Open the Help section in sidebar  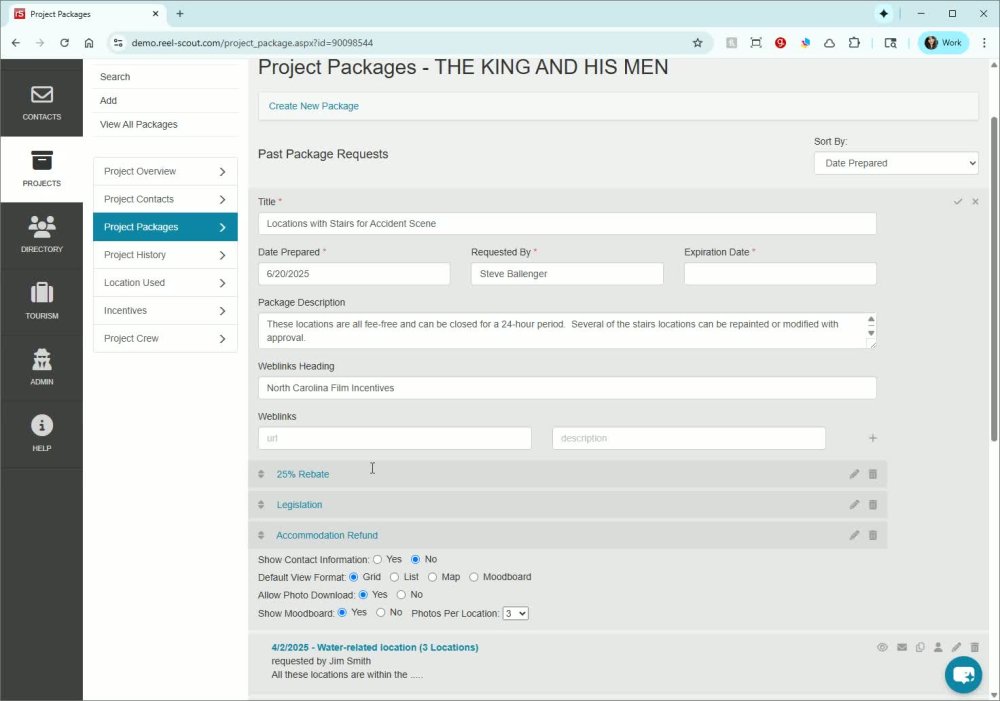(x=41, y=434)
